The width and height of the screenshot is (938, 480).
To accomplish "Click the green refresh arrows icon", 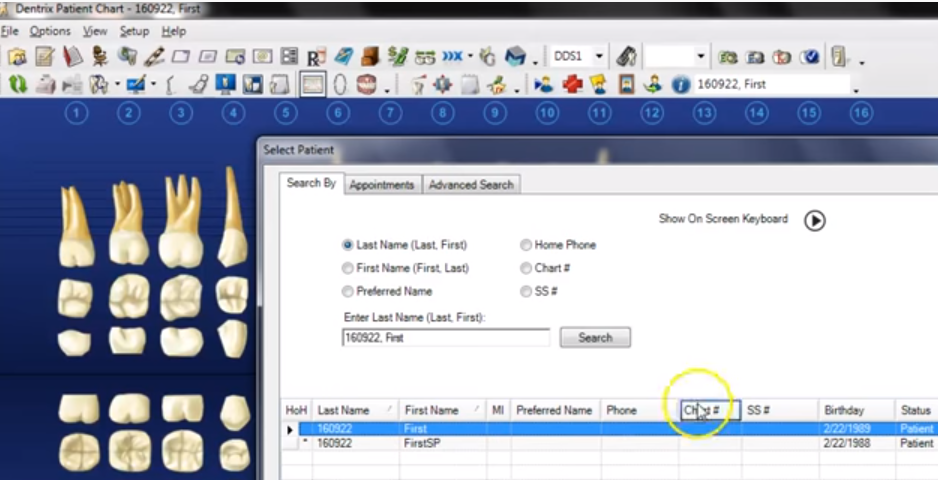I will [18, 85].
